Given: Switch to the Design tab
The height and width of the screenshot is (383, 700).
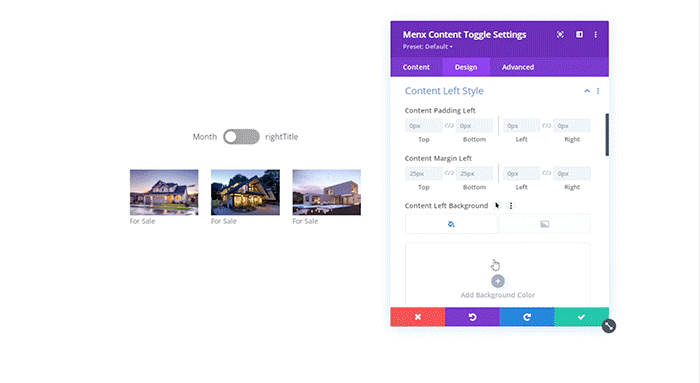Looking at the screenshot, I should (x=466, y=67).
